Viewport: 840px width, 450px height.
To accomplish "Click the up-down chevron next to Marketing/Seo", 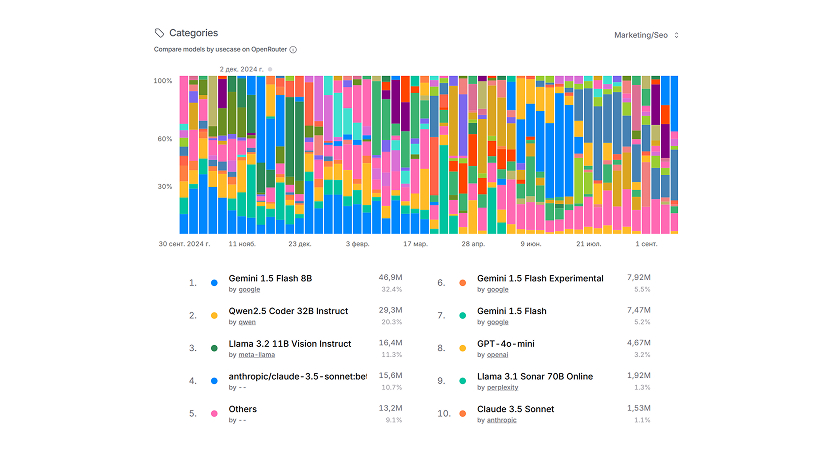I will pyautogui.click(x=677, y=35).
